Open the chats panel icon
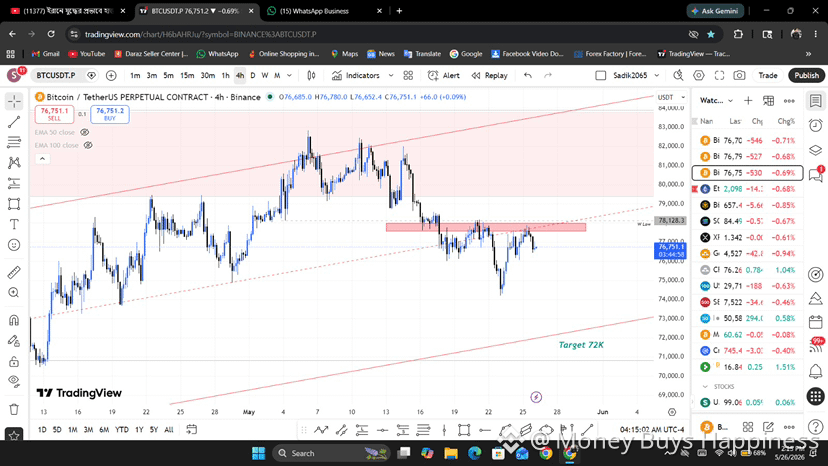The width and height of the screenshot is (828, 466). click(816, 175)
